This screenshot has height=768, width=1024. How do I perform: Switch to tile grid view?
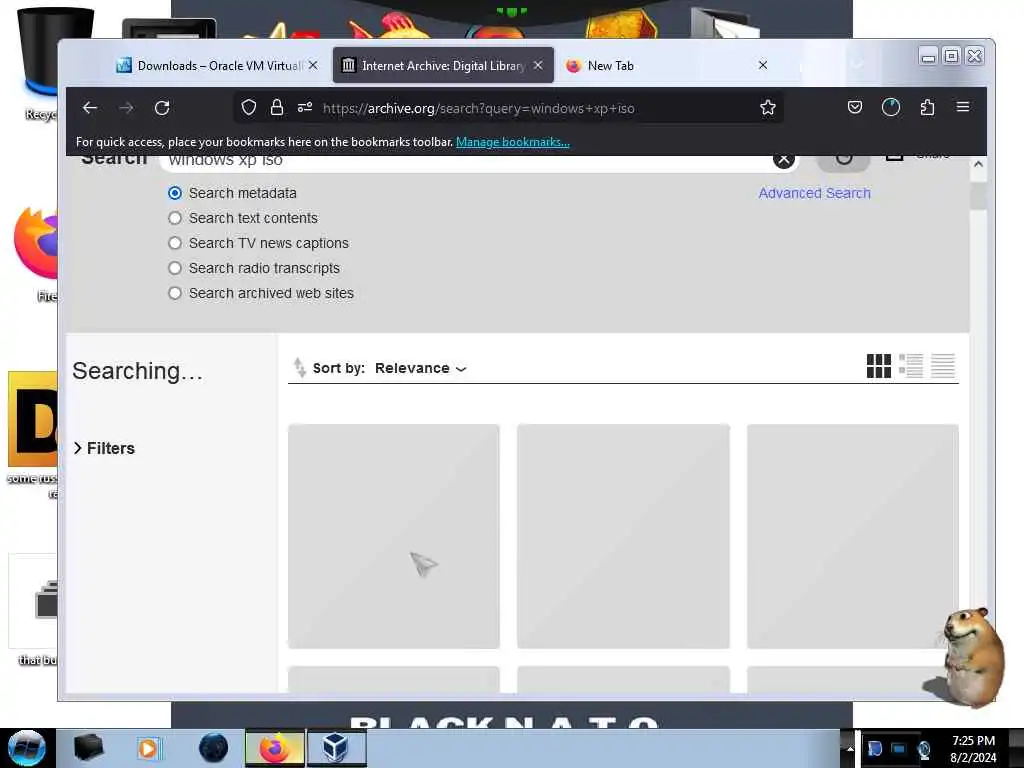click(878, 366)
